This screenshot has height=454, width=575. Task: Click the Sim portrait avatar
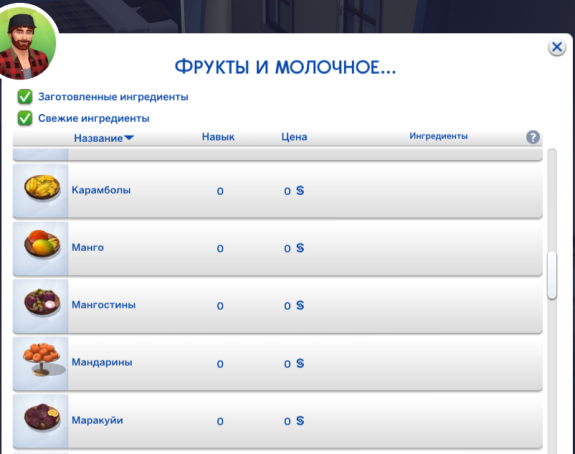point(26,43)
